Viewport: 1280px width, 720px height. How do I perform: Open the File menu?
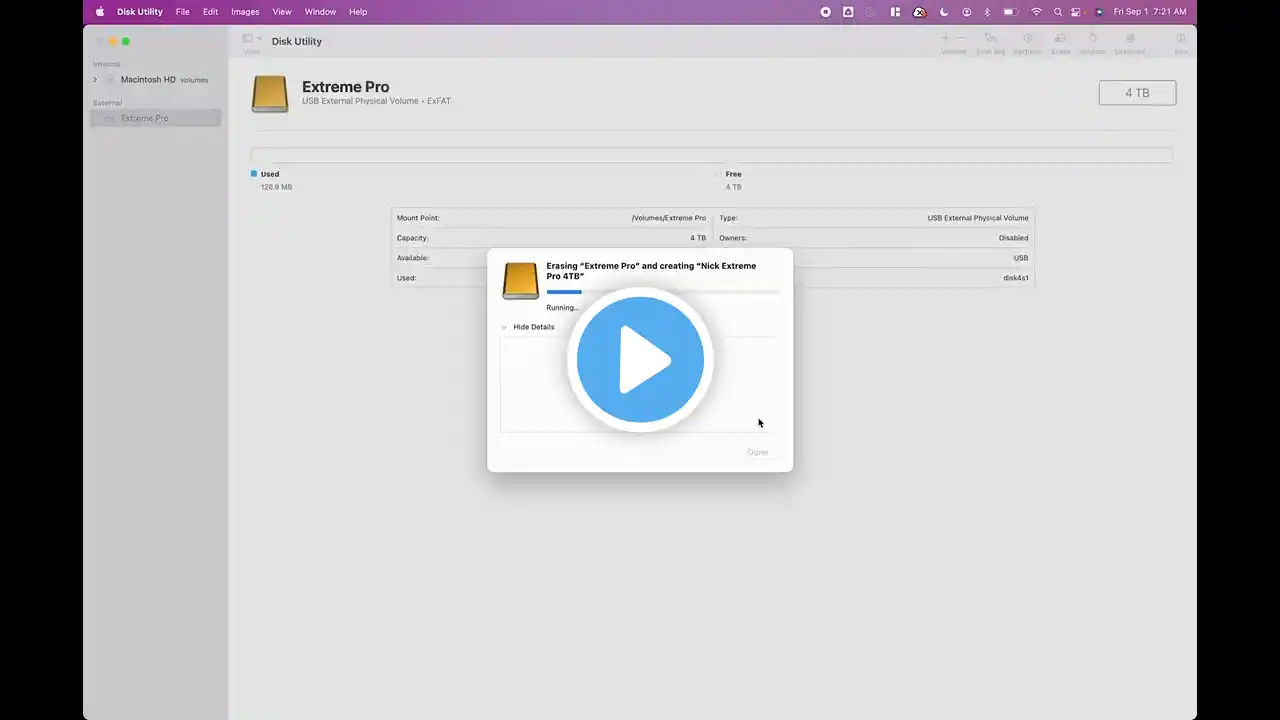click(183, 12)
